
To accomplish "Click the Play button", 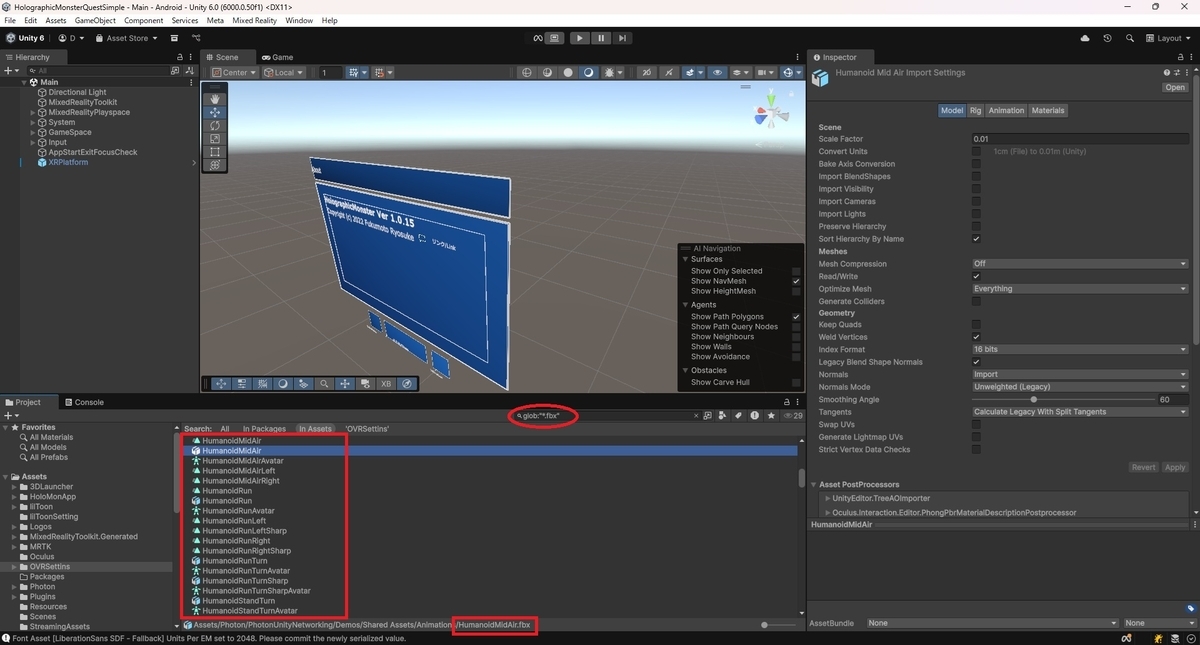I will click(580, 38).
